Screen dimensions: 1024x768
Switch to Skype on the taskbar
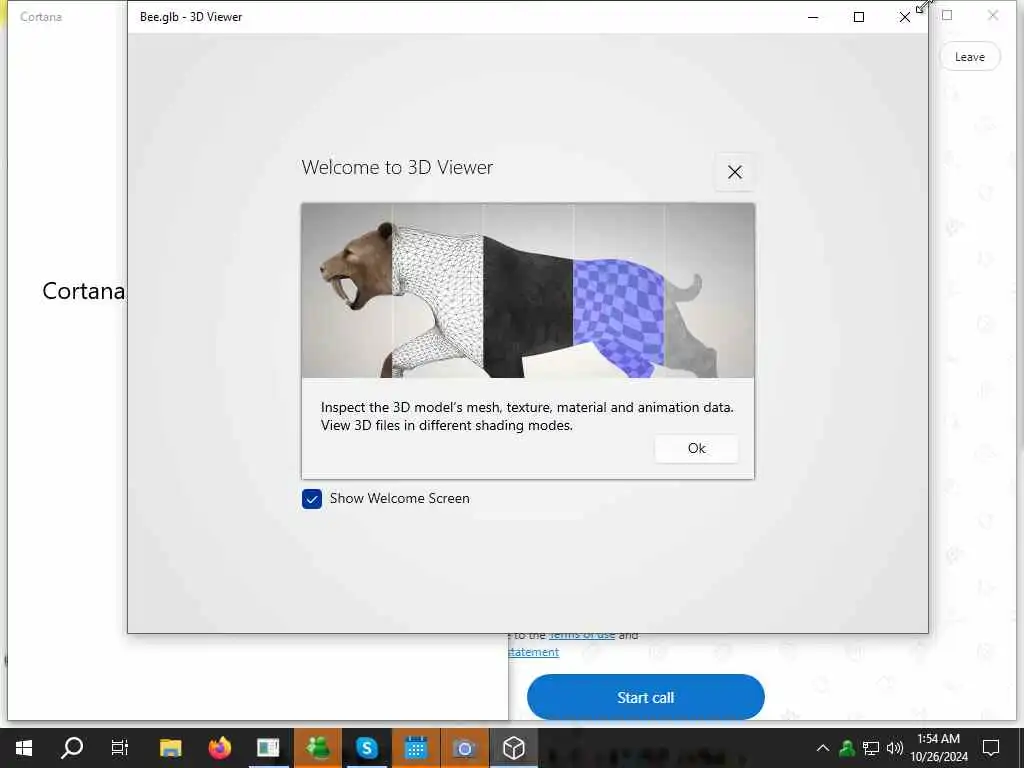click(366, 748)
